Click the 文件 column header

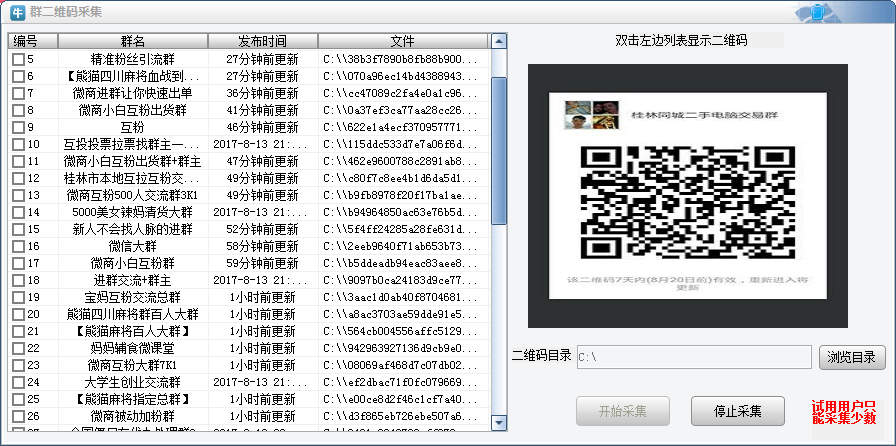click(403, 41)
